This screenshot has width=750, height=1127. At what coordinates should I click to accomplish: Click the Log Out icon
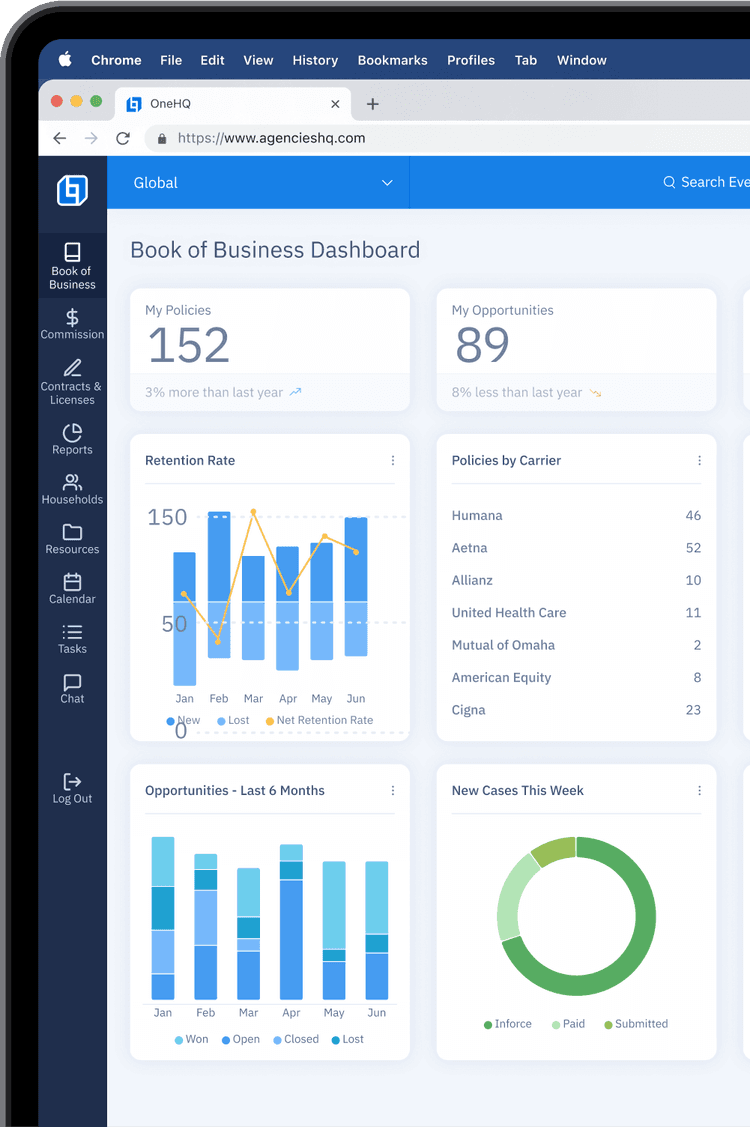pos(72,782)
